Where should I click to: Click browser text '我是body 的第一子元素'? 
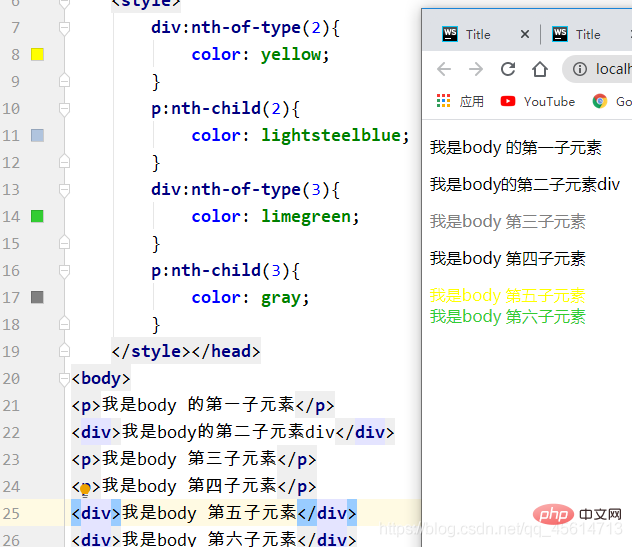(516, 148)
